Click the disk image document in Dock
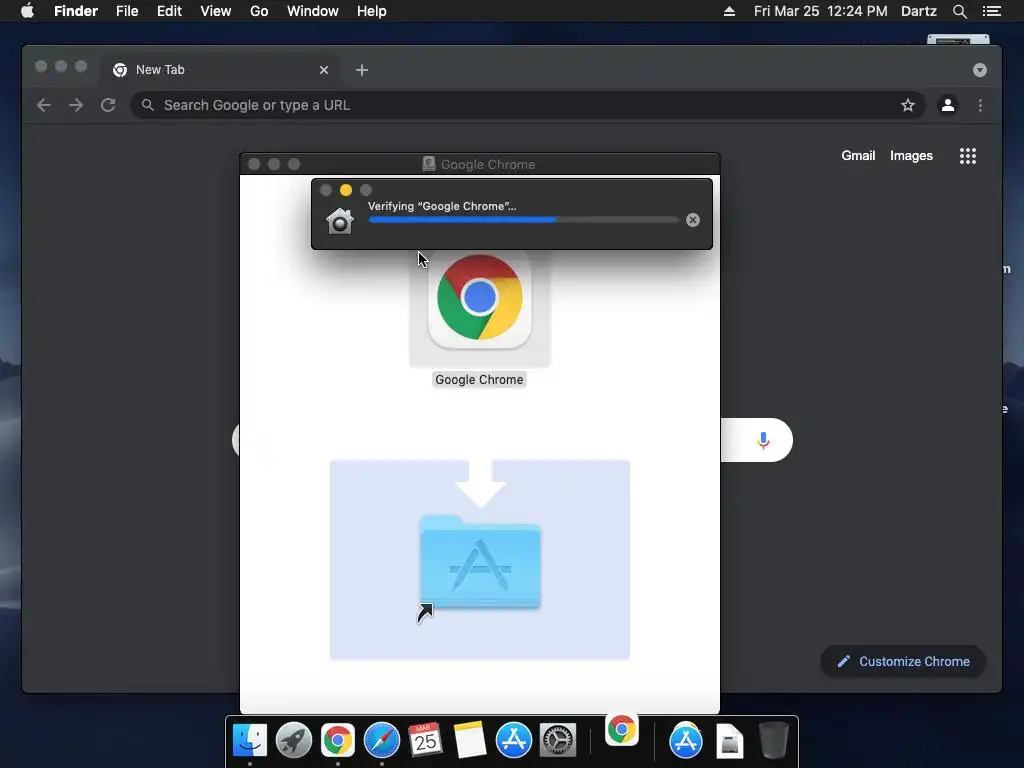The image size is (1024, 768). click(x=729, y=741)
